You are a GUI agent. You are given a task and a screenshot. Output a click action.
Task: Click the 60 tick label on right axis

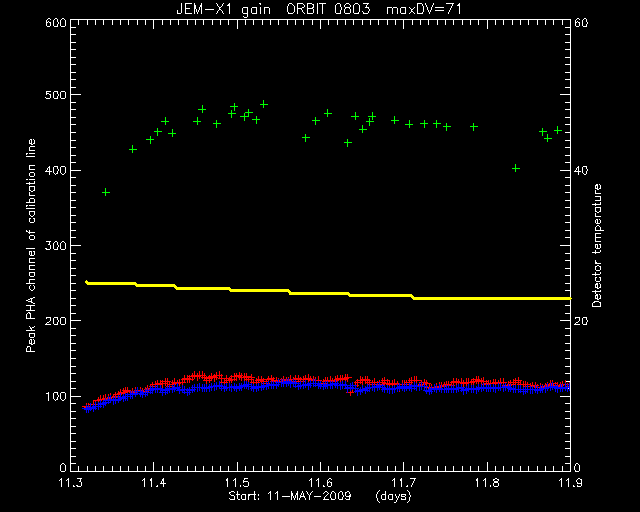[x=581, y=22]
